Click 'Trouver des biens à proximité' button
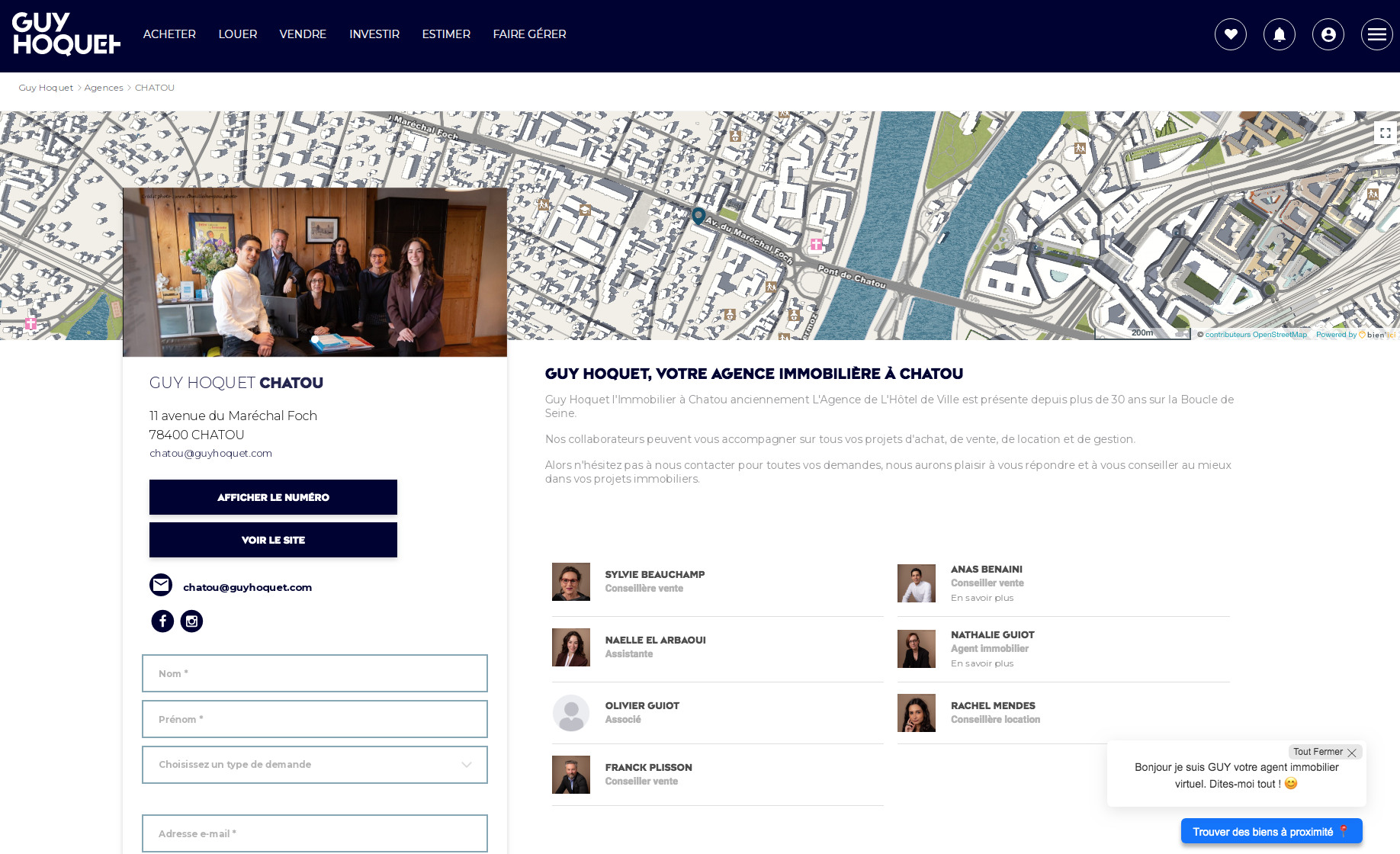Screen dimensions: 1400x854 coord(1272,831)
